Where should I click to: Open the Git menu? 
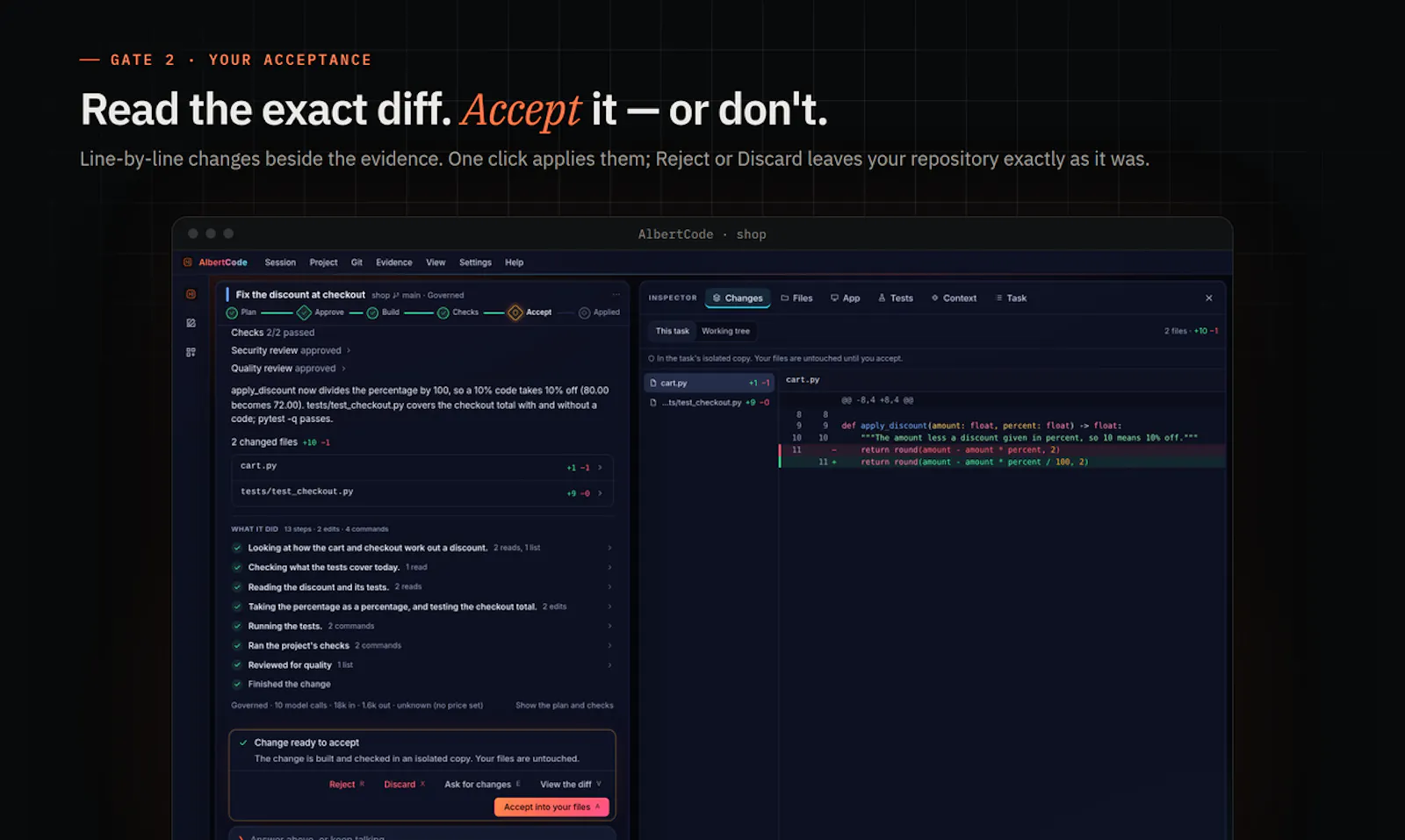357,262
